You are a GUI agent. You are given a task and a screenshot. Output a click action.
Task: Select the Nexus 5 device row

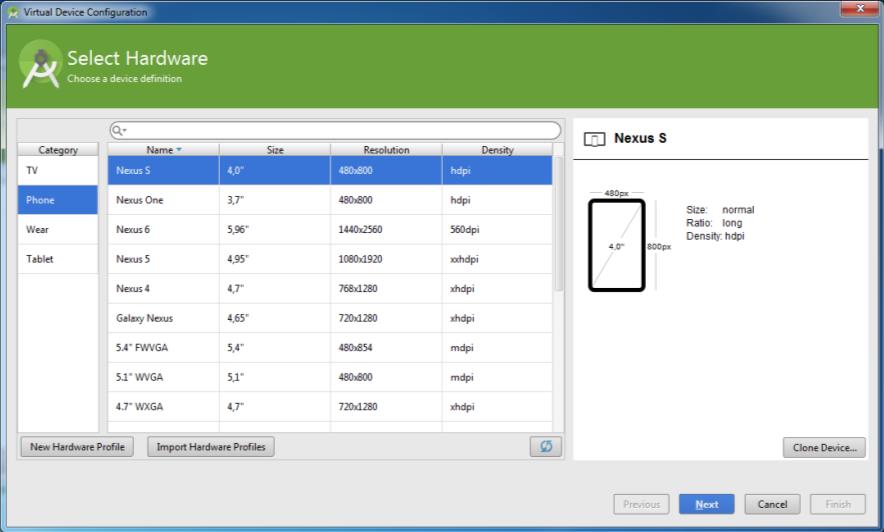pos(330,259)
